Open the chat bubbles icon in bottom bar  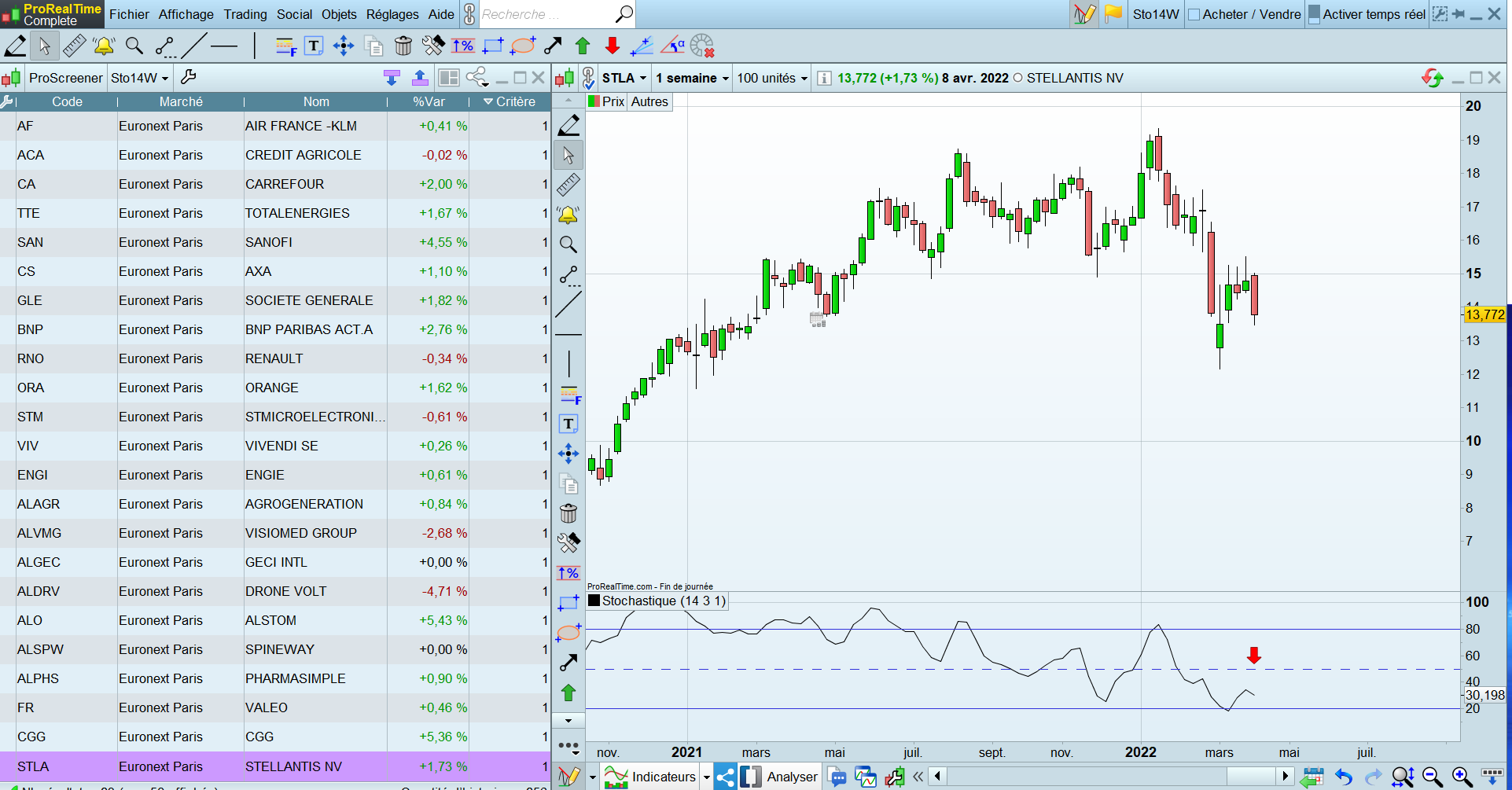click(837, 777)
